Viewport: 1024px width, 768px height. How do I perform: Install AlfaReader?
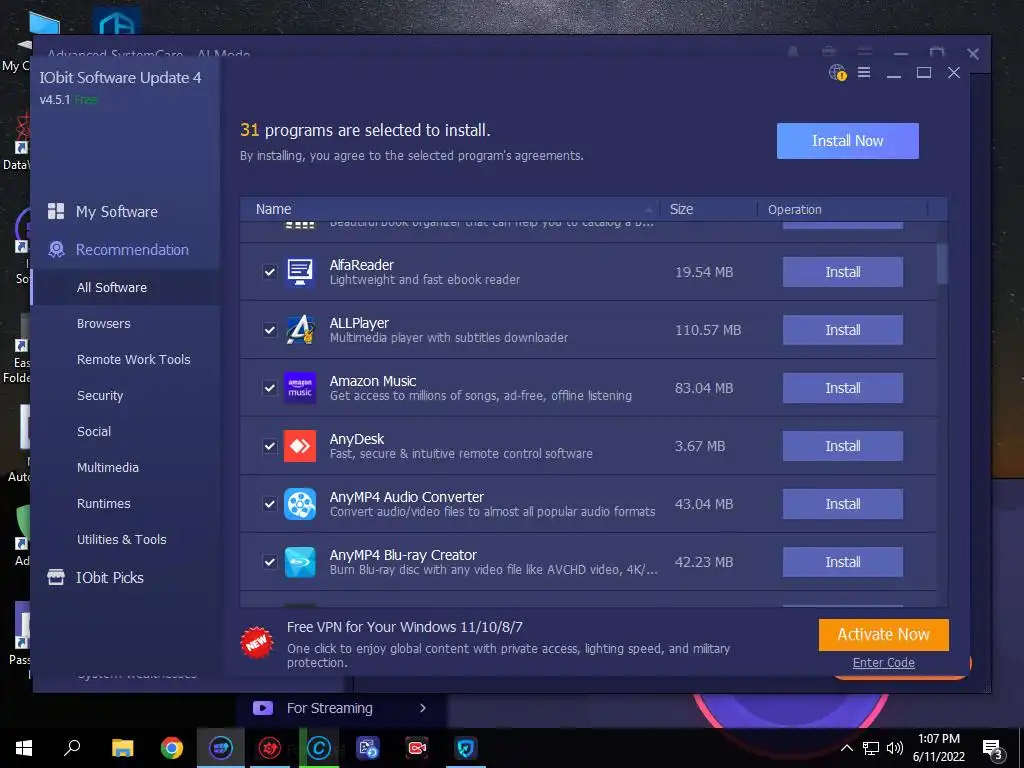point(842,272)
